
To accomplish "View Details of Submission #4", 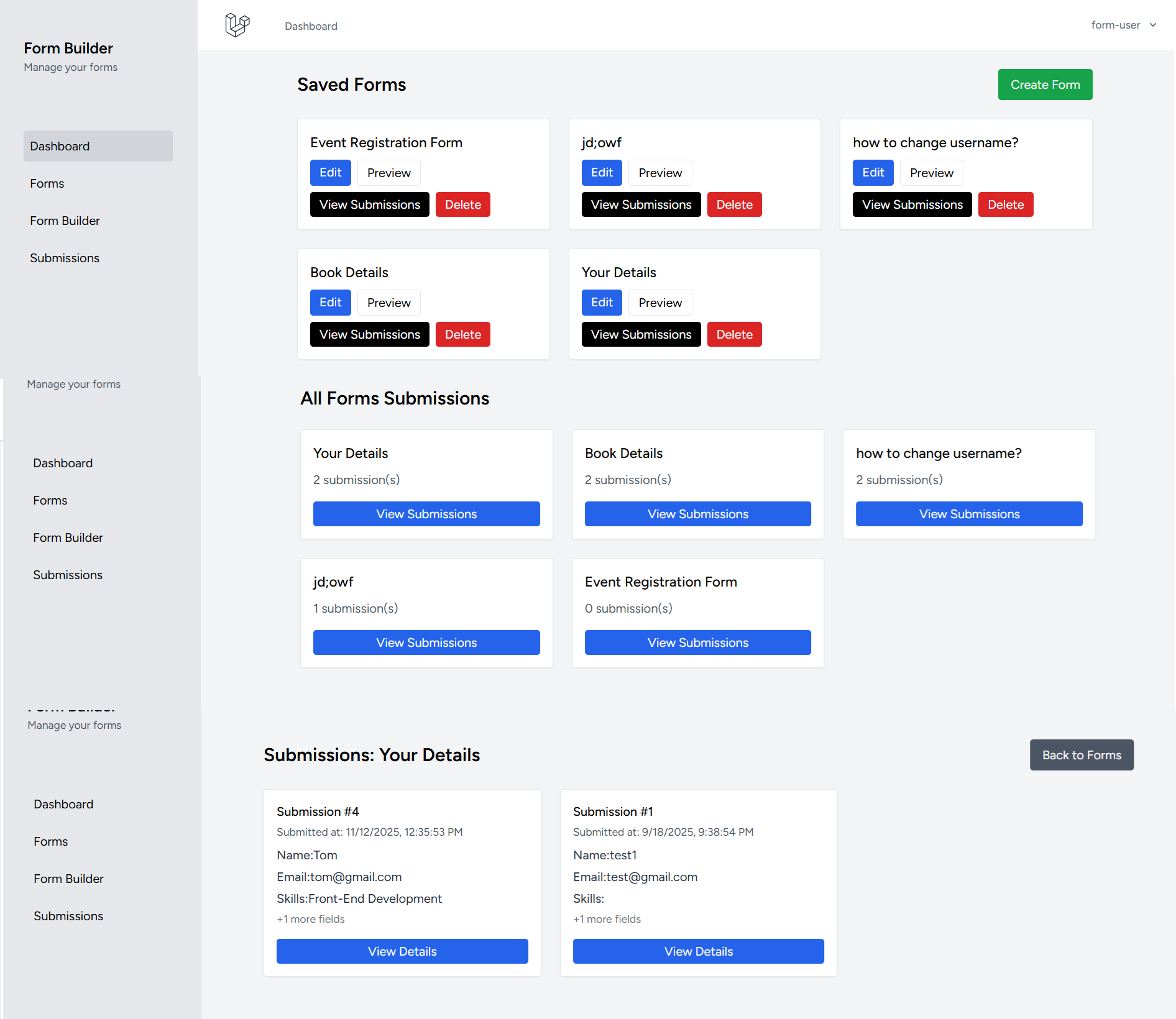I will coord(402,951).
